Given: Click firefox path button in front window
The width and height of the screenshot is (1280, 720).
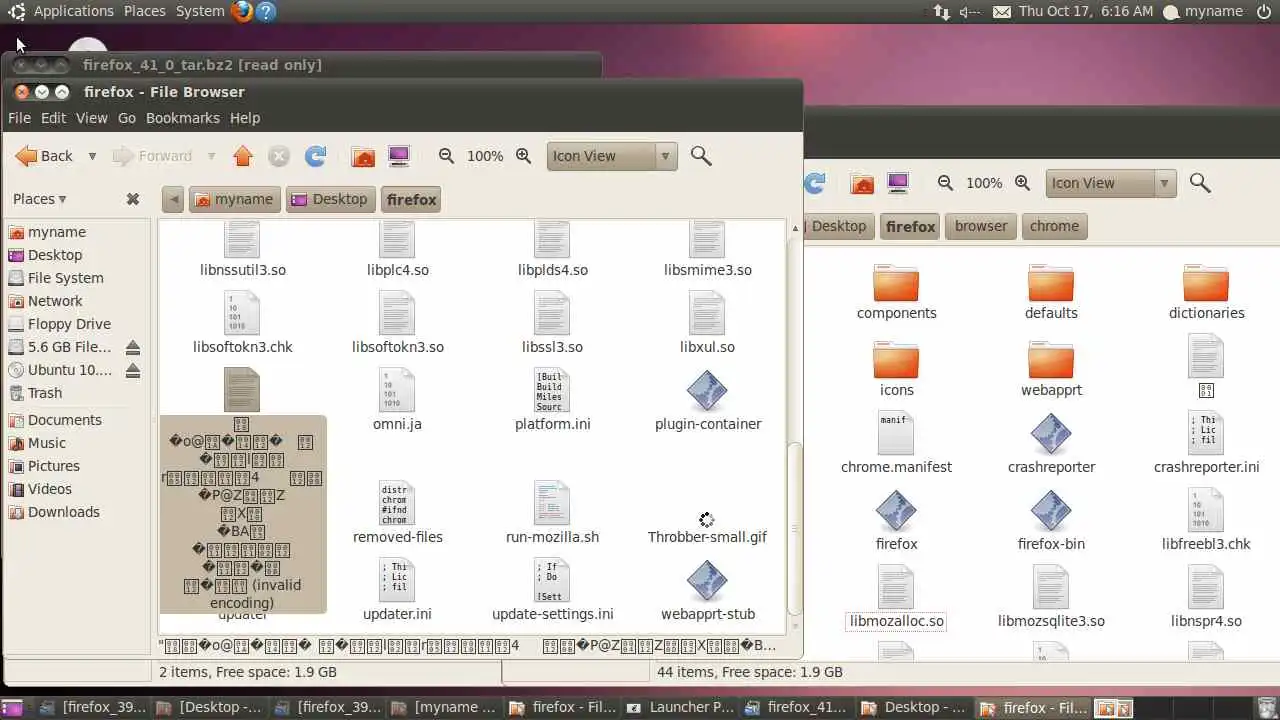Looking at the screenshot, I should pos(411,199).
